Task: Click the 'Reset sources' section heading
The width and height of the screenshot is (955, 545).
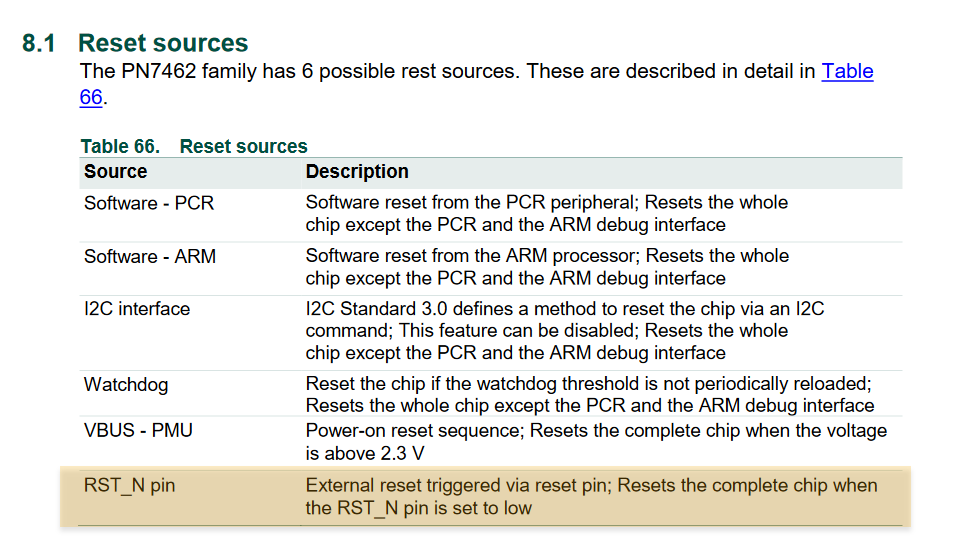Action: [x=163, y=43]
